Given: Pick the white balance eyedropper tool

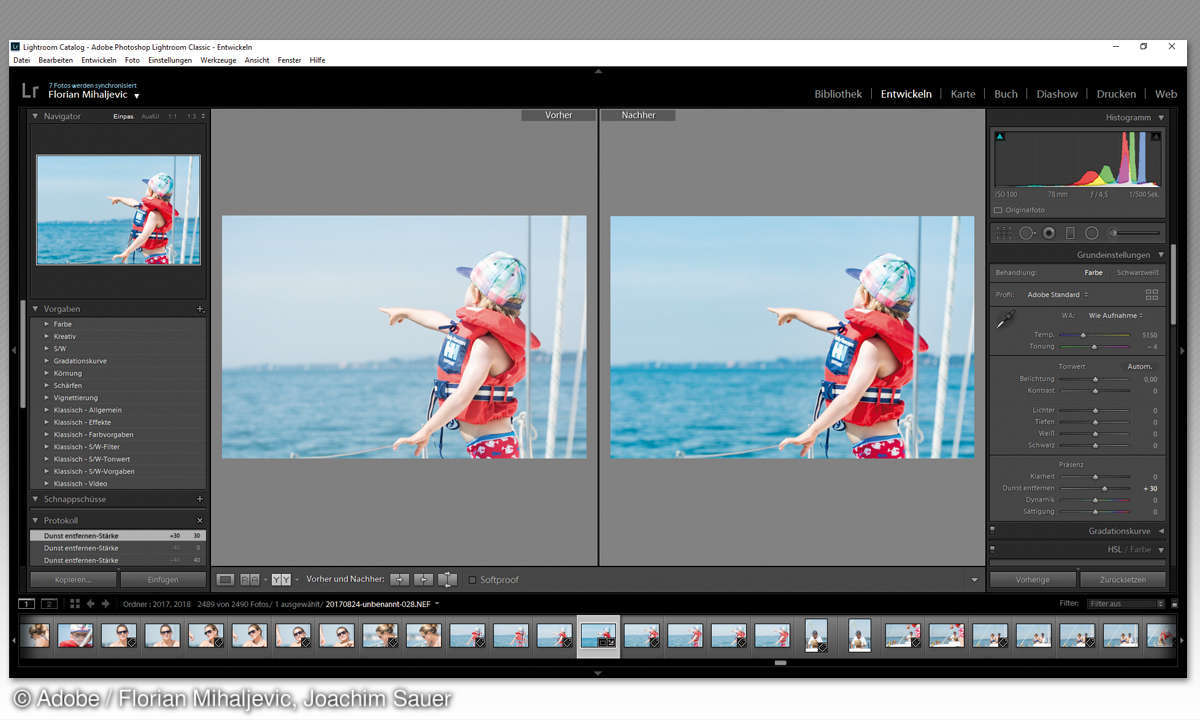Looking at the screenshot, I should (1005, 319).
